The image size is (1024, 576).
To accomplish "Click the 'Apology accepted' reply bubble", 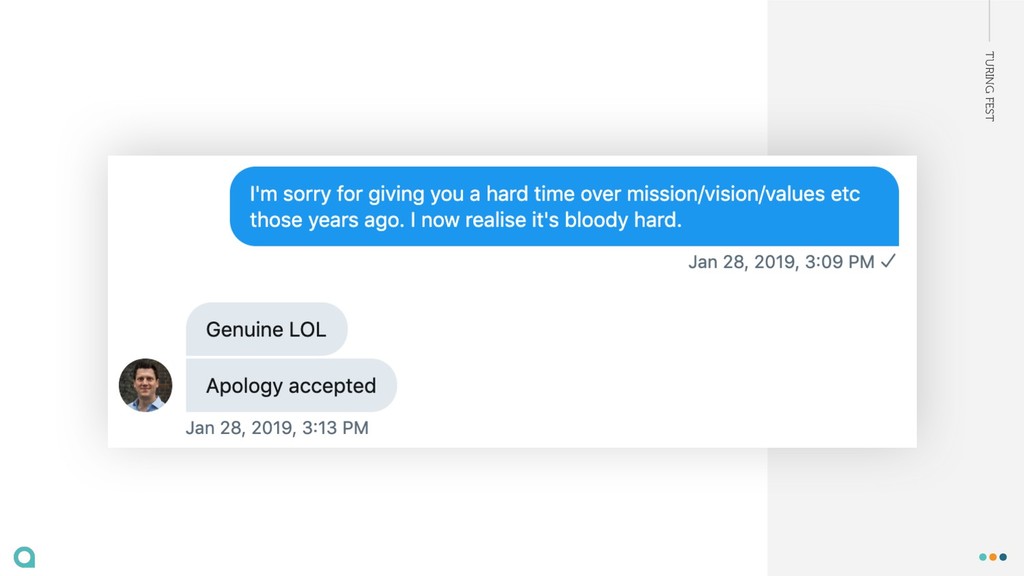I will tap(291, 385).
